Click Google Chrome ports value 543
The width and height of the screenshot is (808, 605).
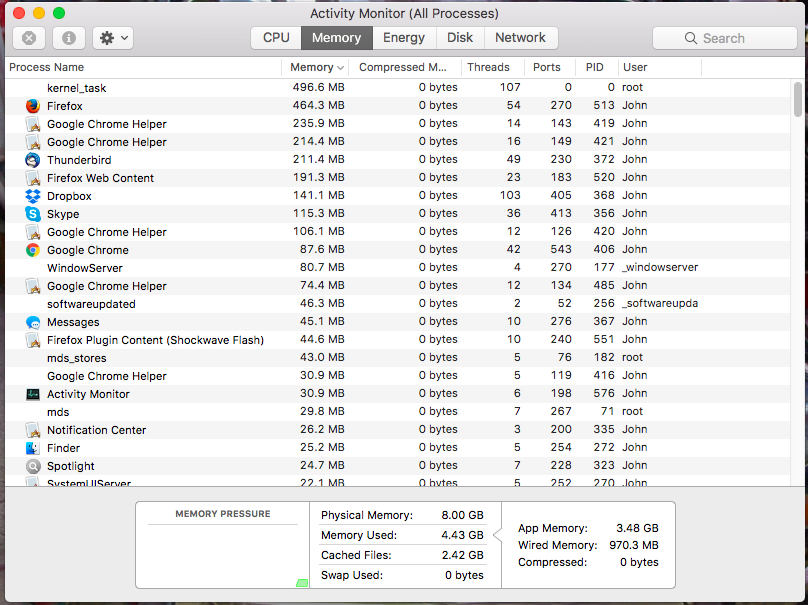click(x=561, y=249)
